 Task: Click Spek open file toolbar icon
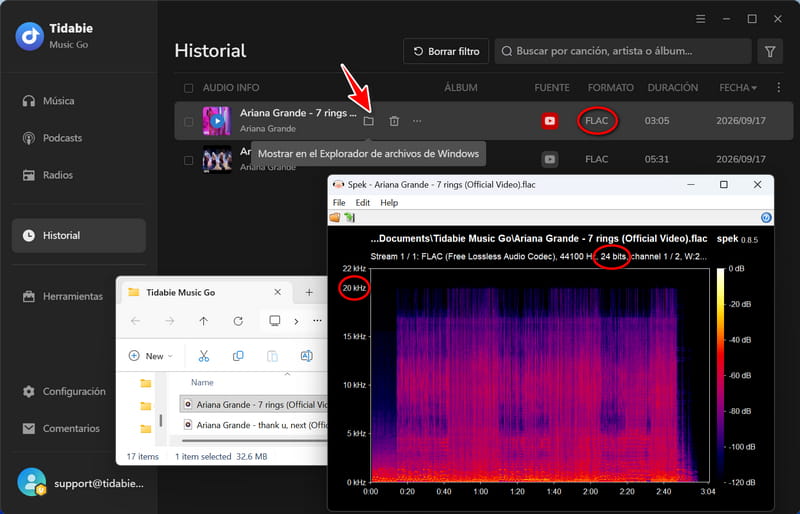[335, 217]
